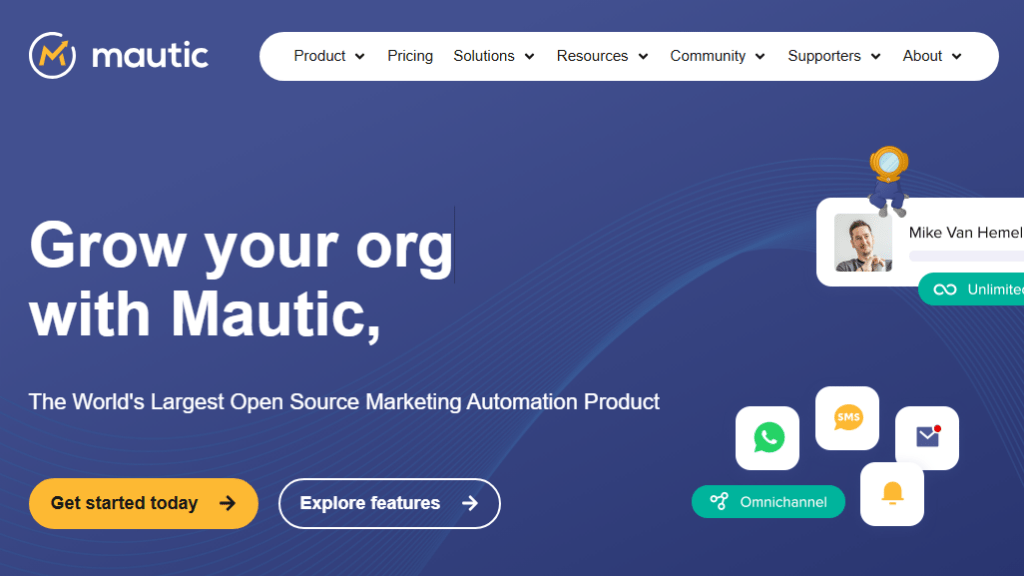Expand the Solutions dropdown chevron
The width and height of the screenshot is (1024, 576).
[x=529, y=57]
